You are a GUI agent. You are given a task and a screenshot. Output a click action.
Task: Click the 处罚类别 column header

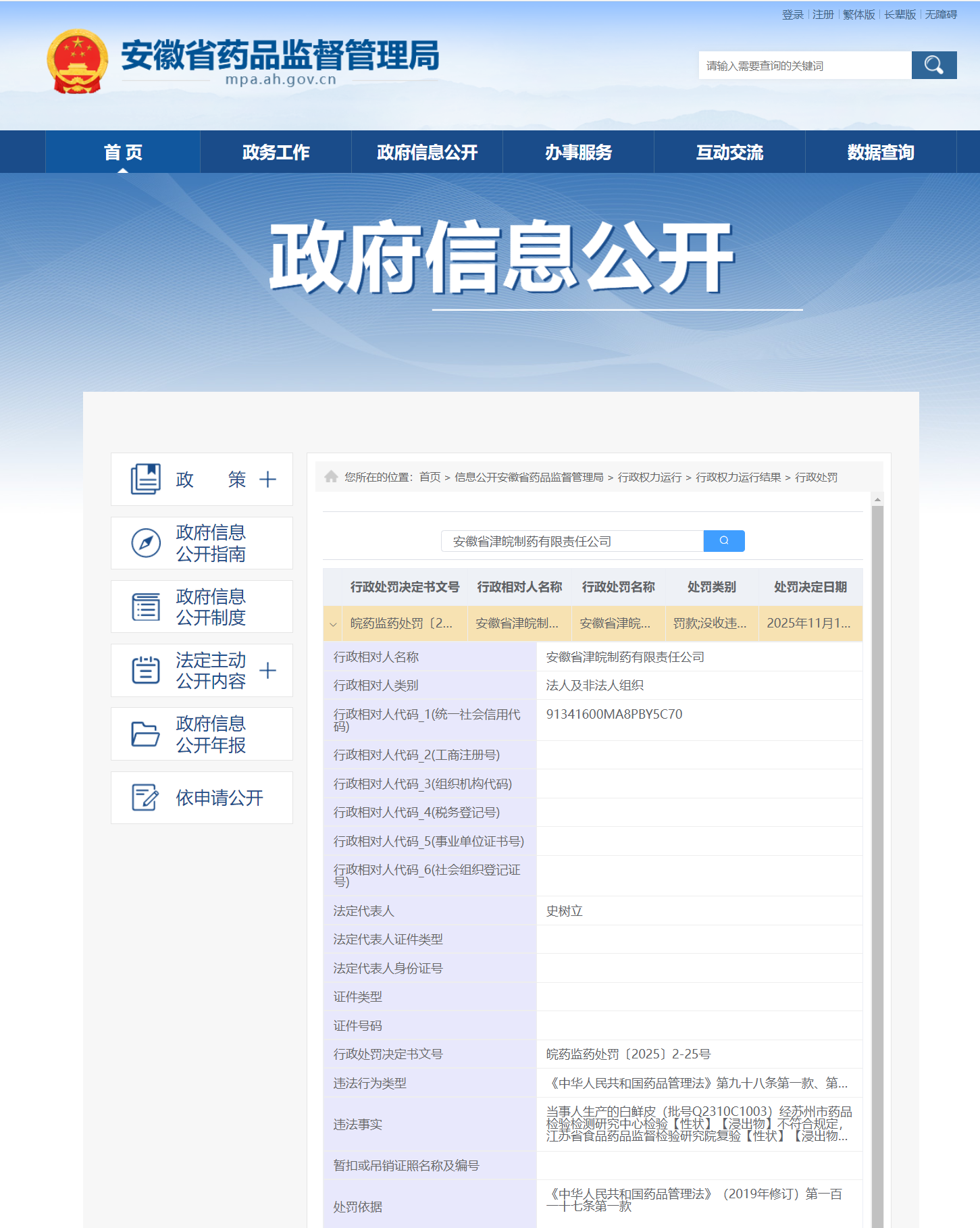(x=712, y=587)
